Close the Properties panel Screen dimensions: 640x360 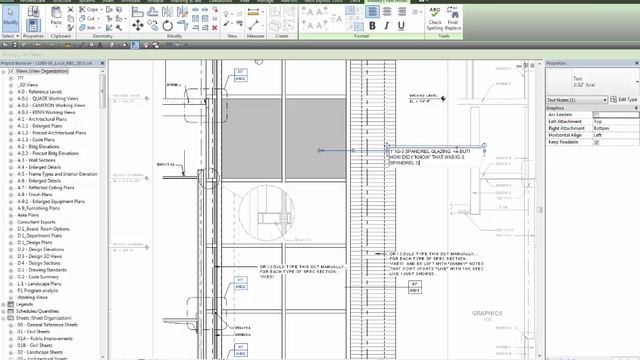click(x=636, y=63)
